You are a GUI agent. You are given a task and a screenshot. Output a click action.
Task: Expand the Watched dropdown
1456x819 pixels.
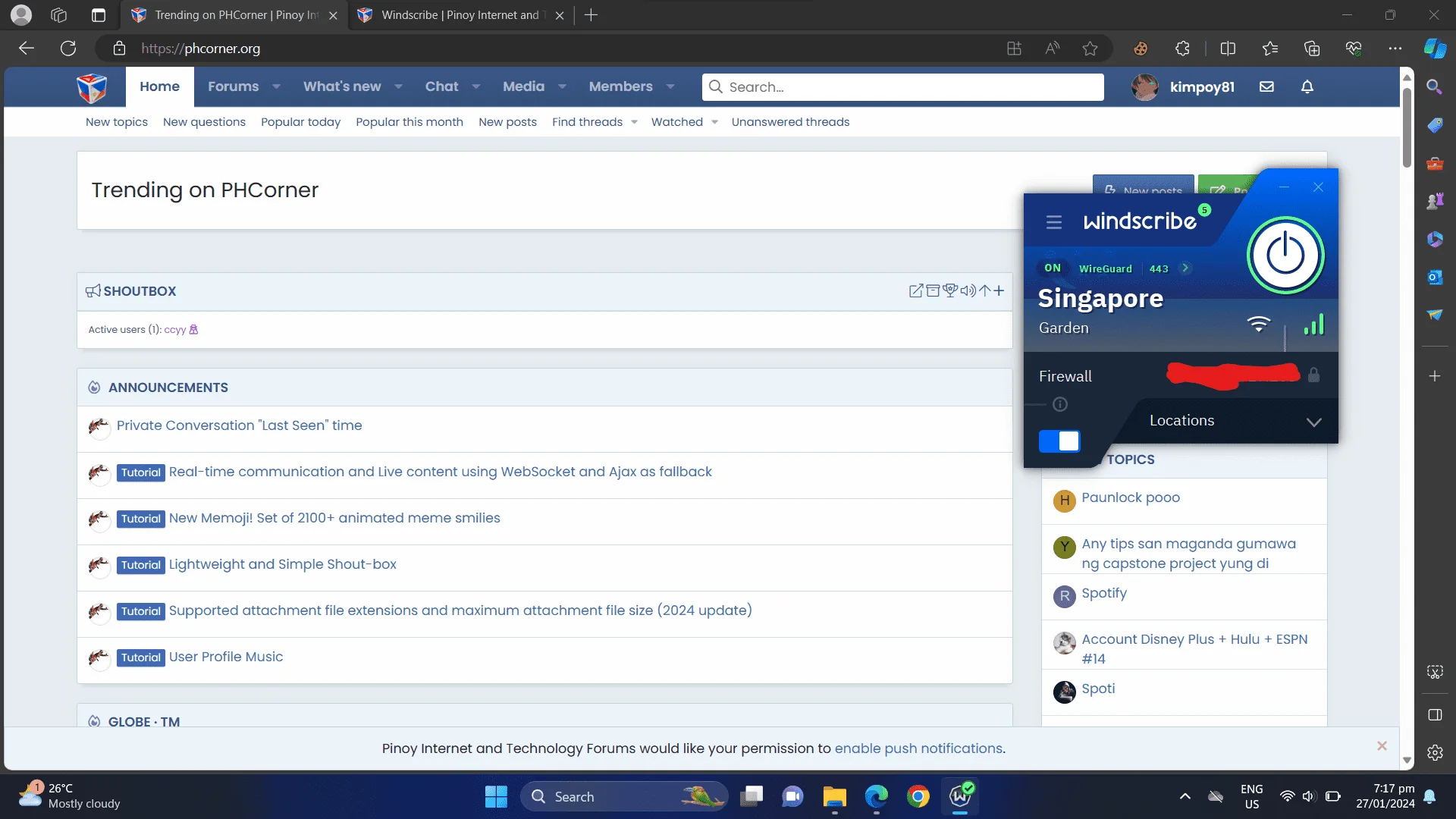tap(714, 122)
